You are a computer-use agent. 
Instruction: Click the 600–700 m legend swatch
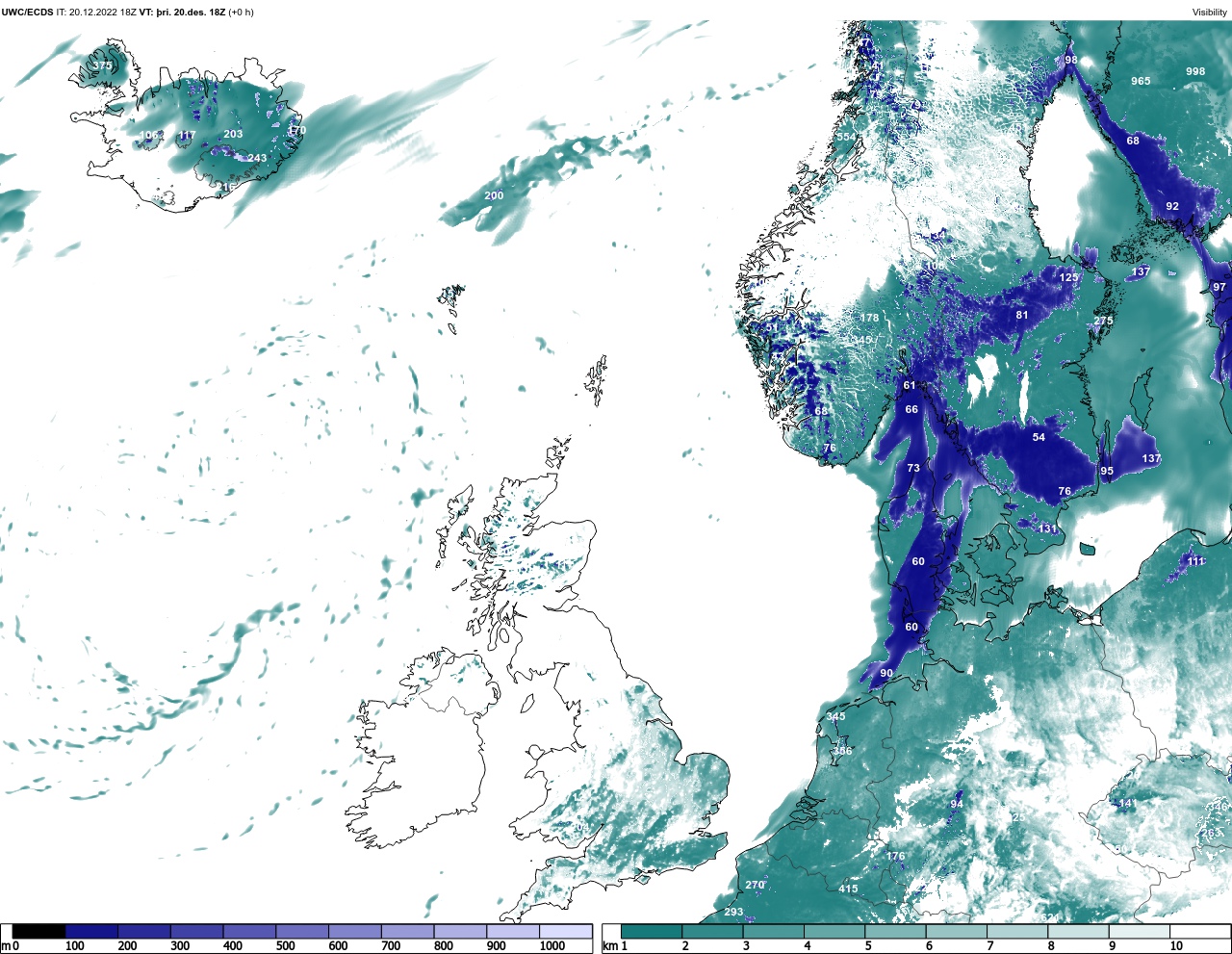pos(354,931)
